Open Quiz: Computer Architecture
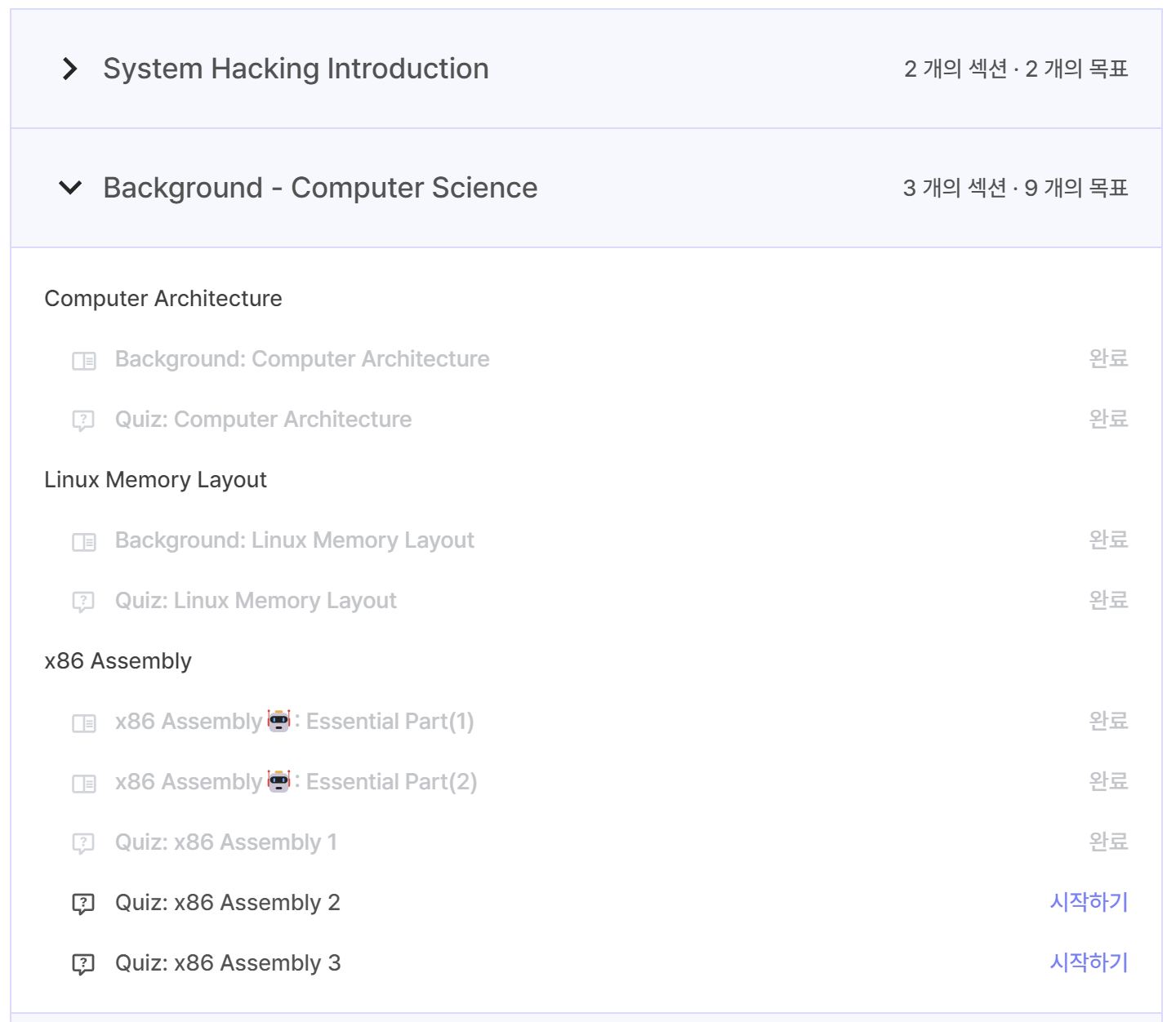The image size is (1176, 1022). (x=263, y=420)
